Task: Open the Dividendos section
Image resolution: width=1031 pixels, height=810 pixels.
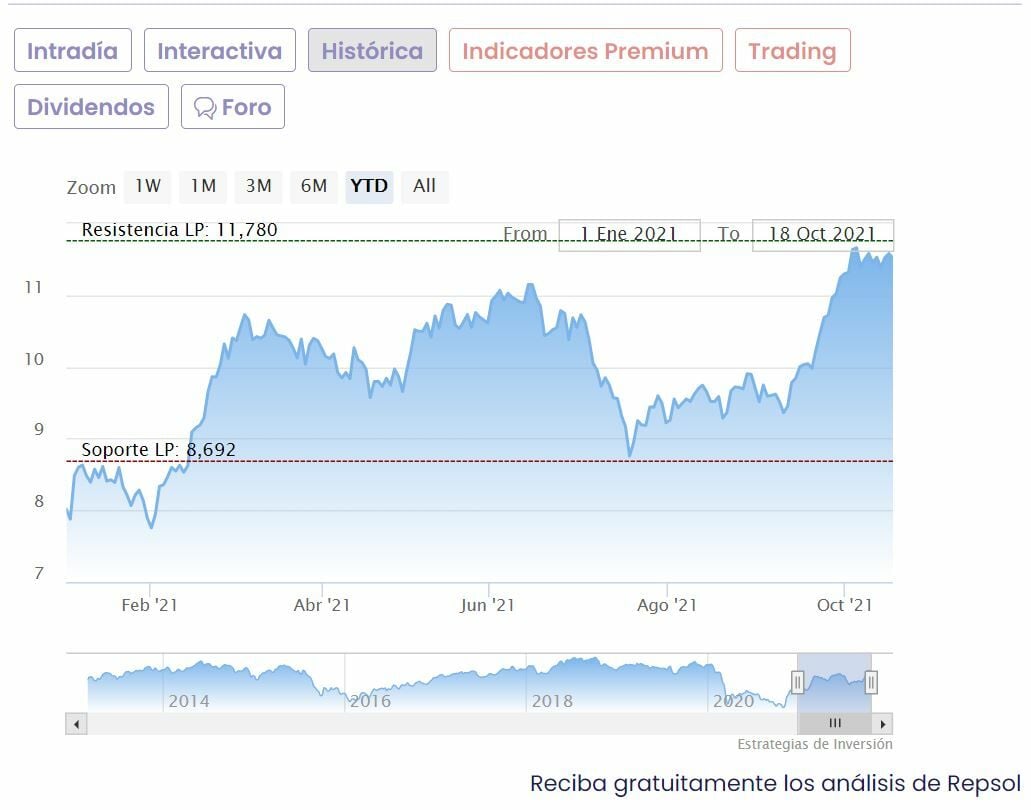Action: [x=91, y=107]
